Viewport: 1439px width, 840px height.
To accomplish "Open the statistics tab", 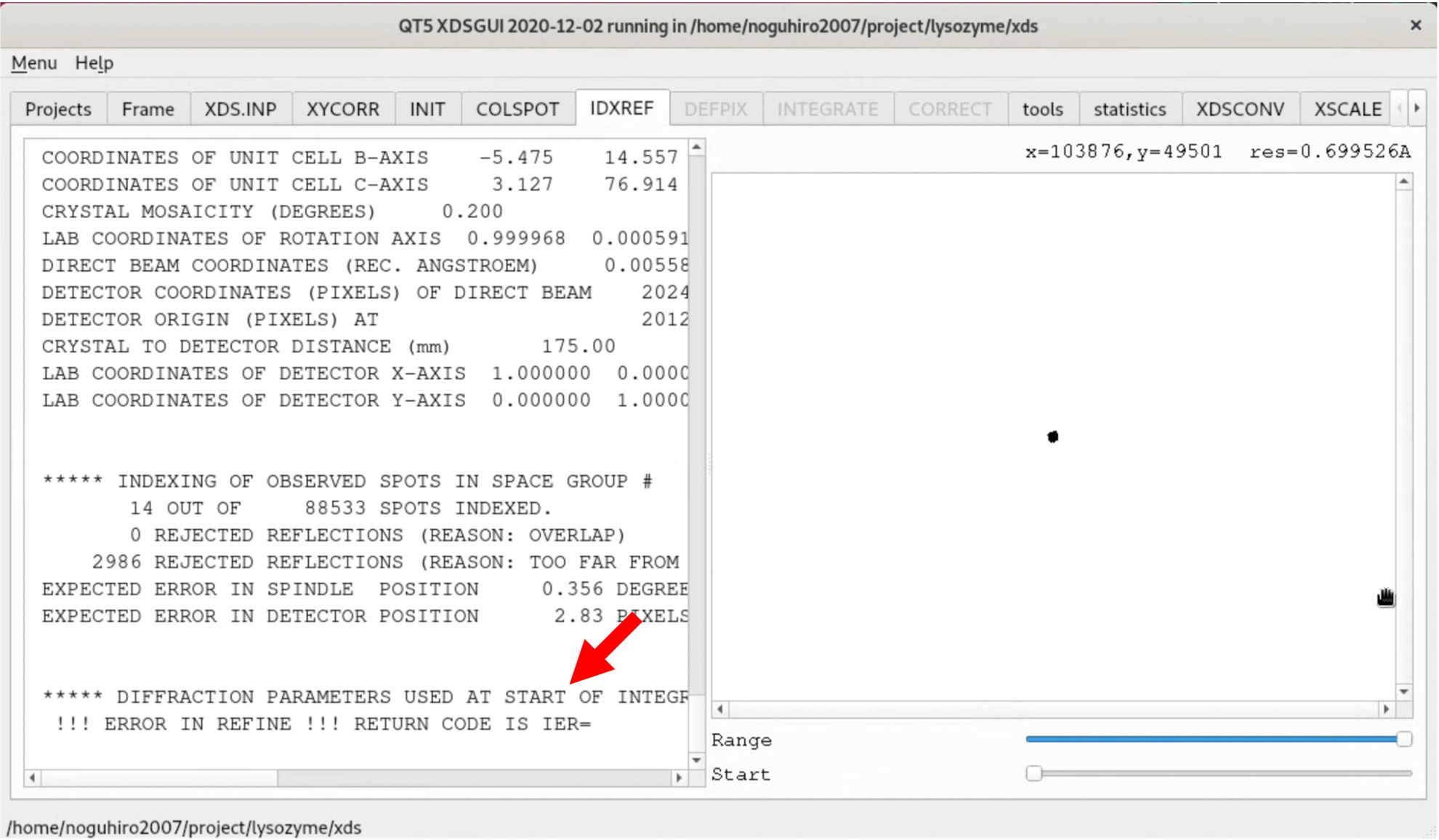I will pos(1129,109).
